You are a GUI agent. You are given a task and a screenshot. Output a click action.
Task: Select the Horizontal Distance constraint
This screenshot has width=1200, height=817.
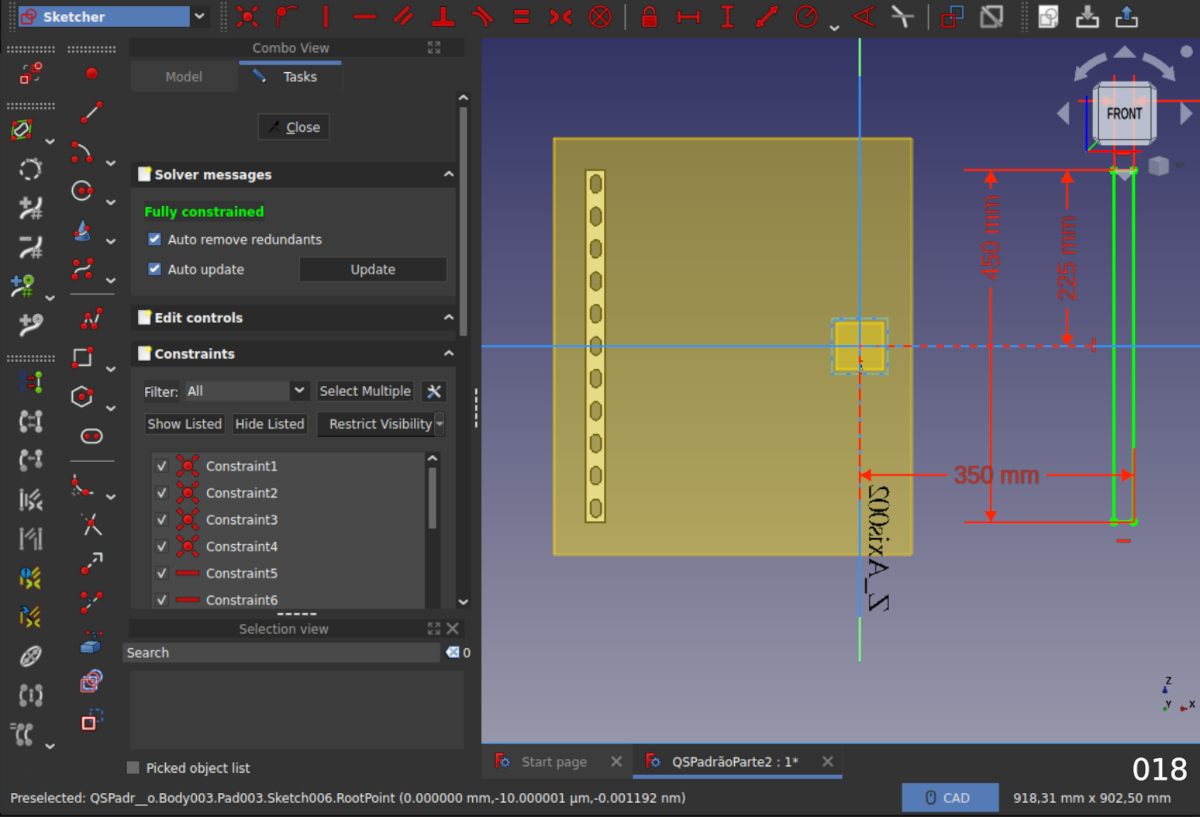point(688,17)
